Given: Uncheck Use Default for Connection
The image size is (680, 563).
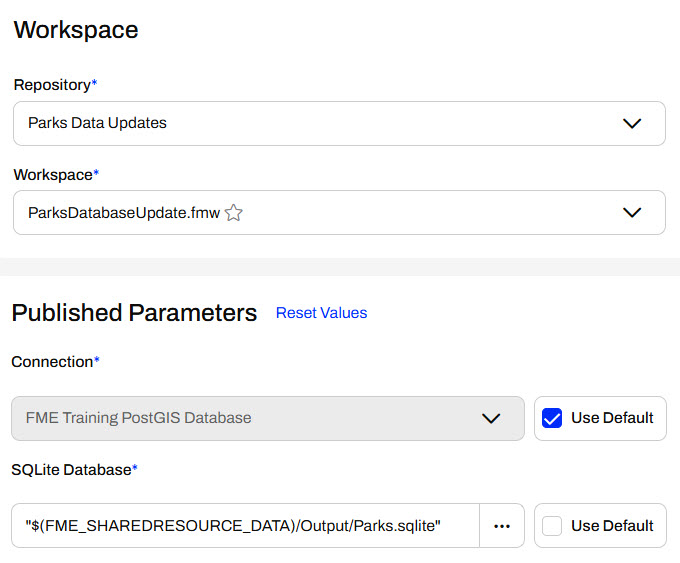Looking at the screenshot, I should [x=552, y=418].
